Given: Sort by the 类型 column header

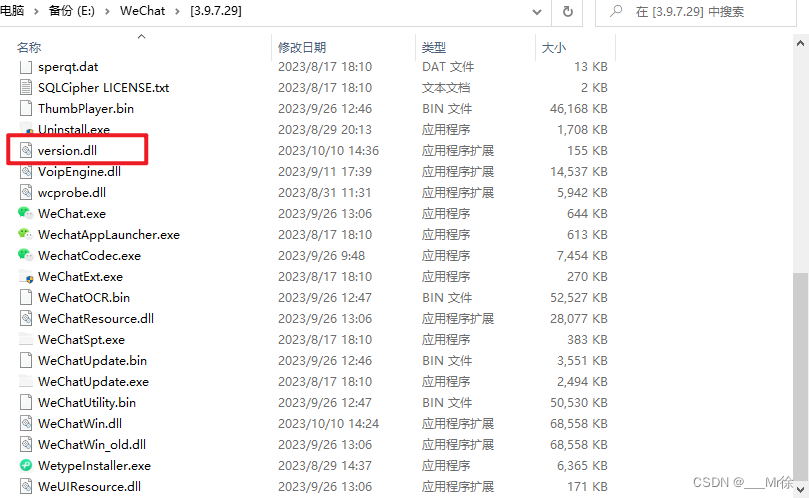Looking at the screenshot, I should (433, 47).
